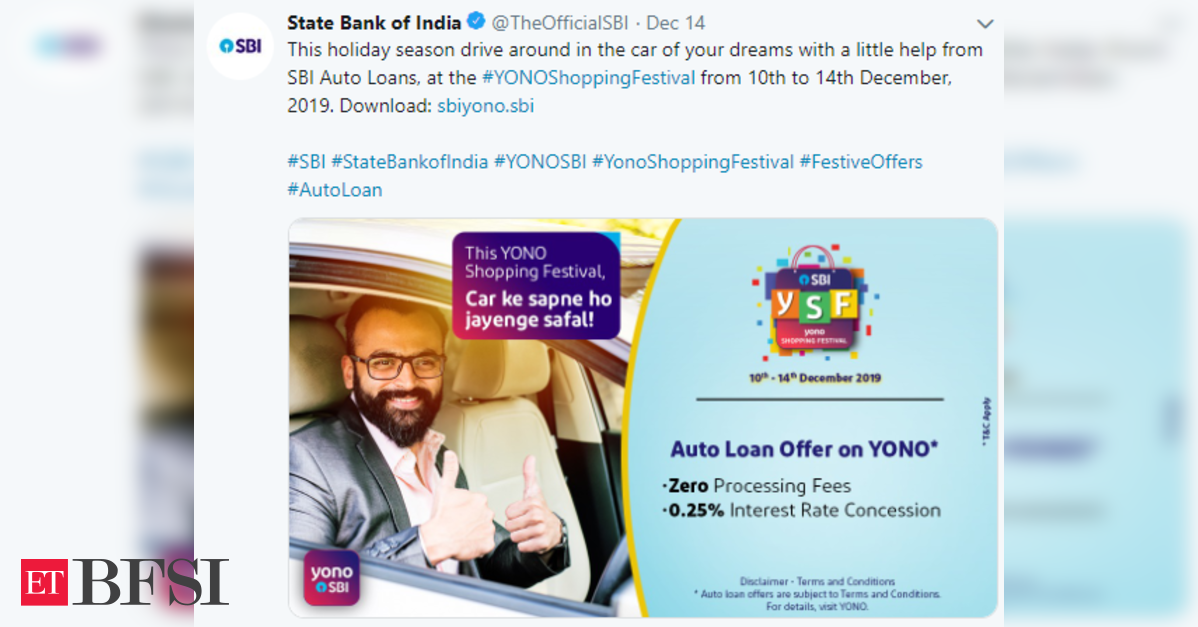The width and height of the screenshot is (1198, 627).
Task: Click the YSF shopping bag logo
Action: [x=814, y=303]
